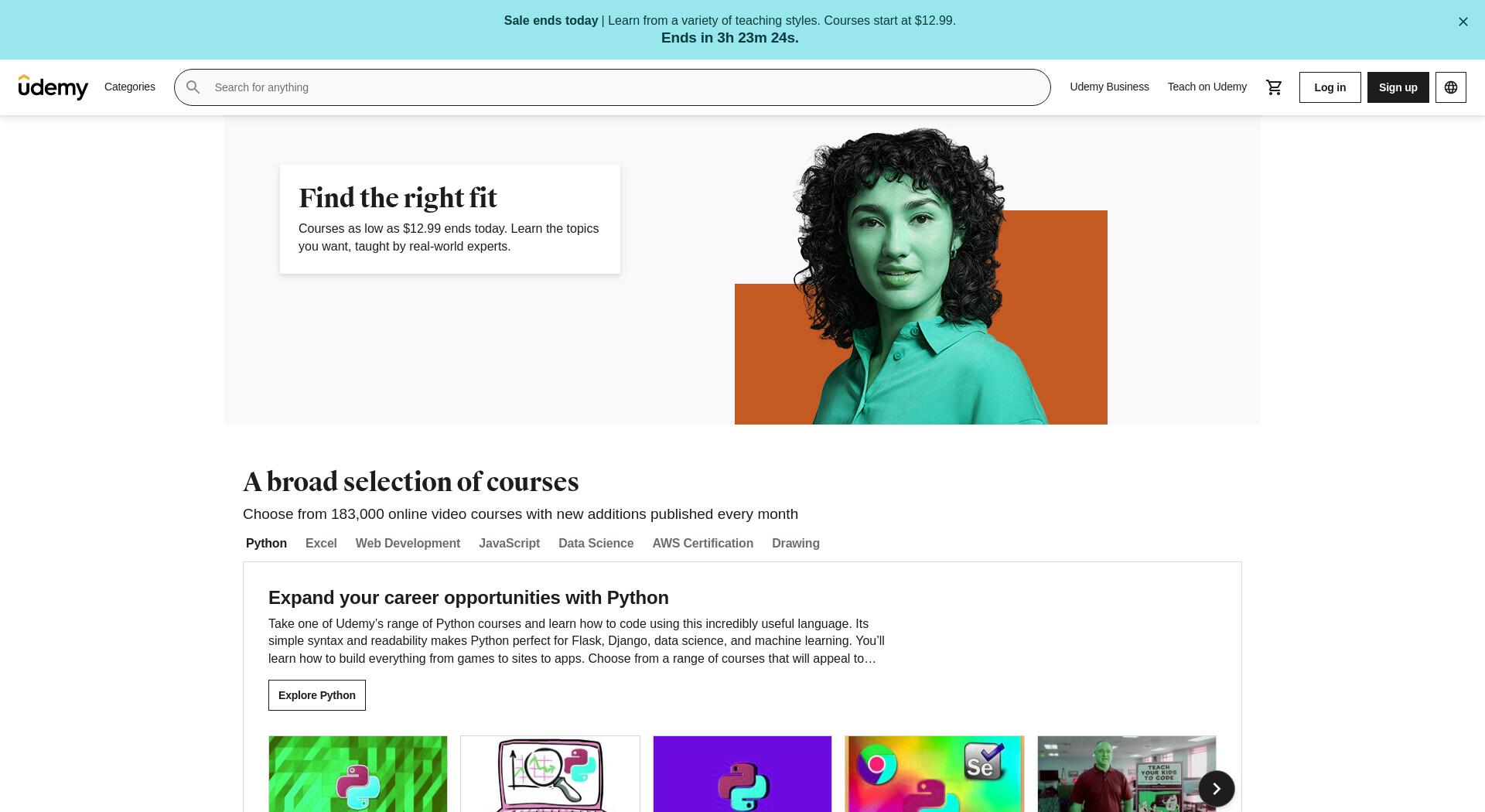Open the Teach on Udemy link

(1207, 87)
